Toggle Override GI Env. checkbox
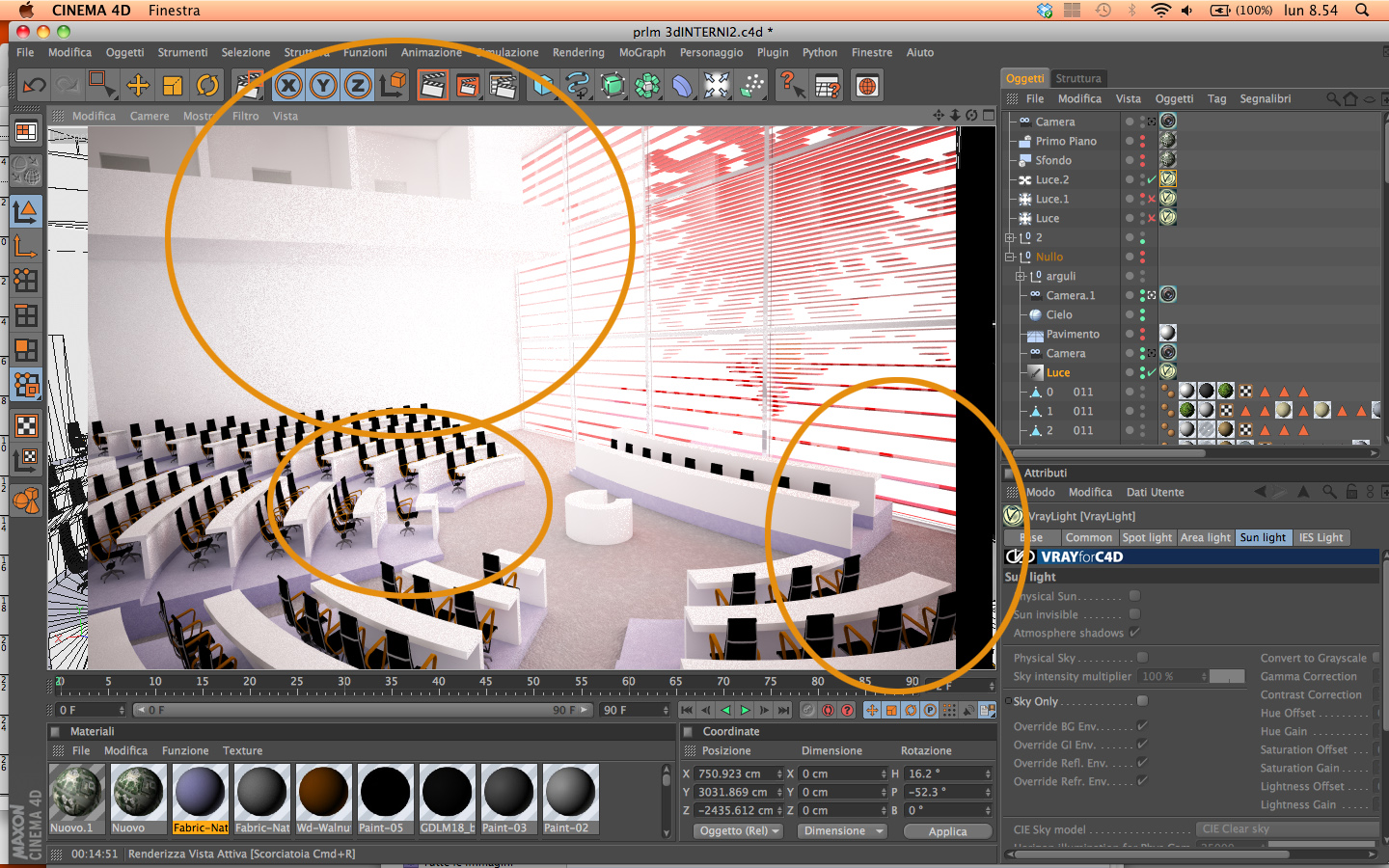The width and height of the screenshot is (1389, 868). pos(1142,745)
